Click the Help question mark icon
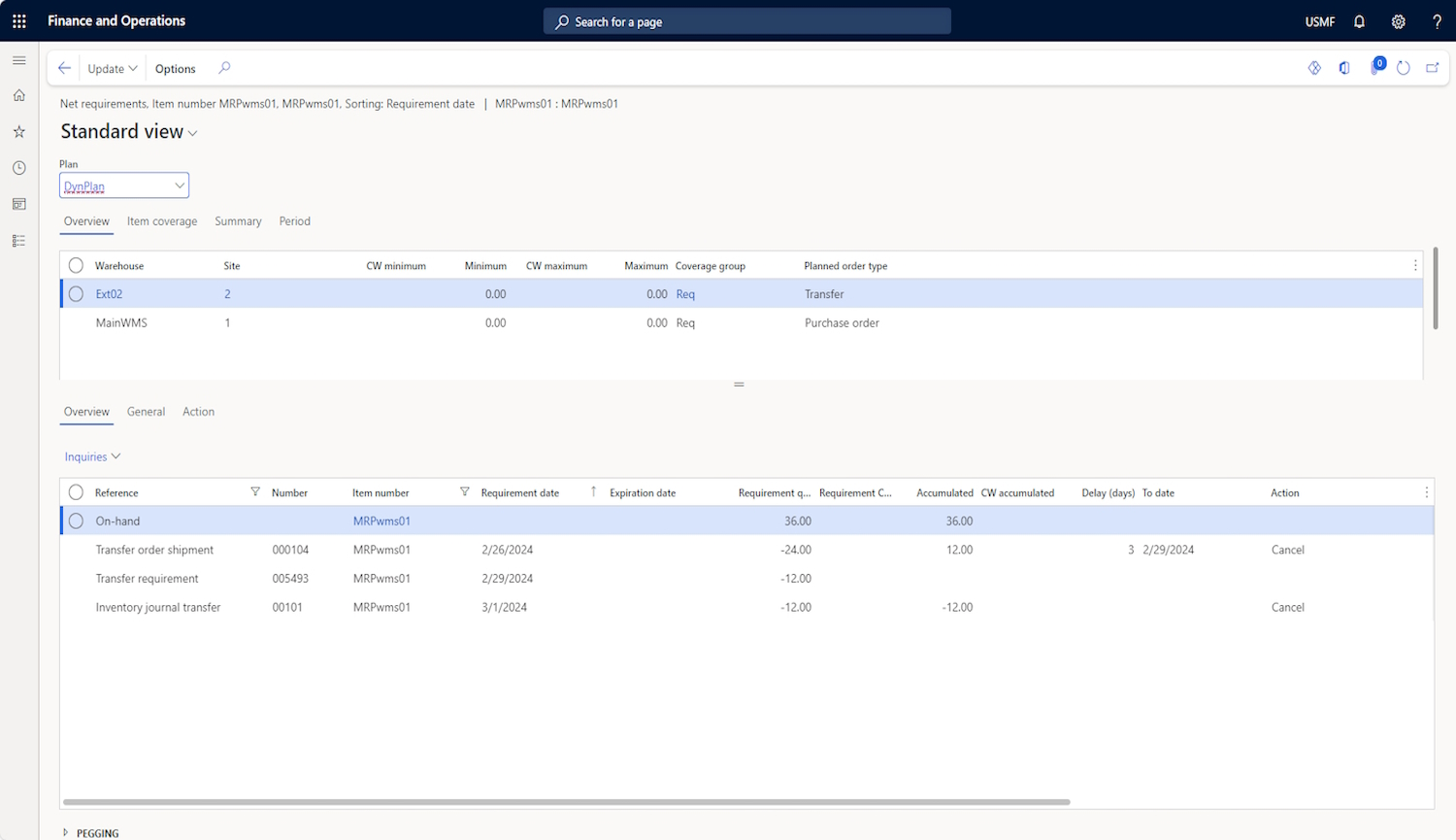 click(1437, 21)
